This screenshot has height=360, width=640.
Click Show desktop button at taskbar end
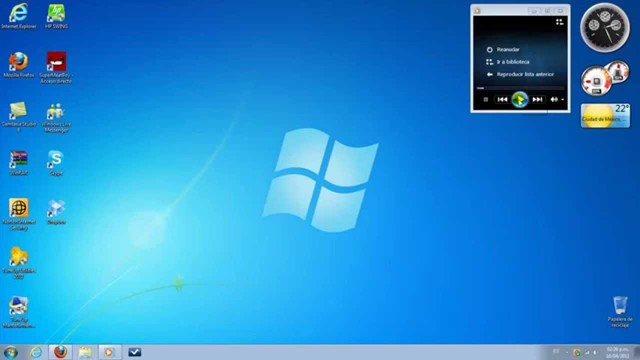637,352
